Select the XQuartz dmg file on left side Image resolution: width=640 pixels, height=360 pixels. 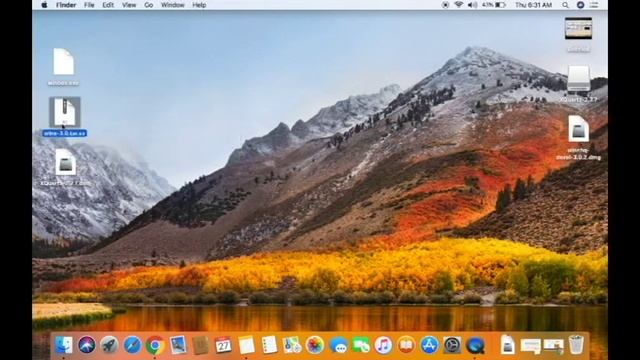point(65,162)
